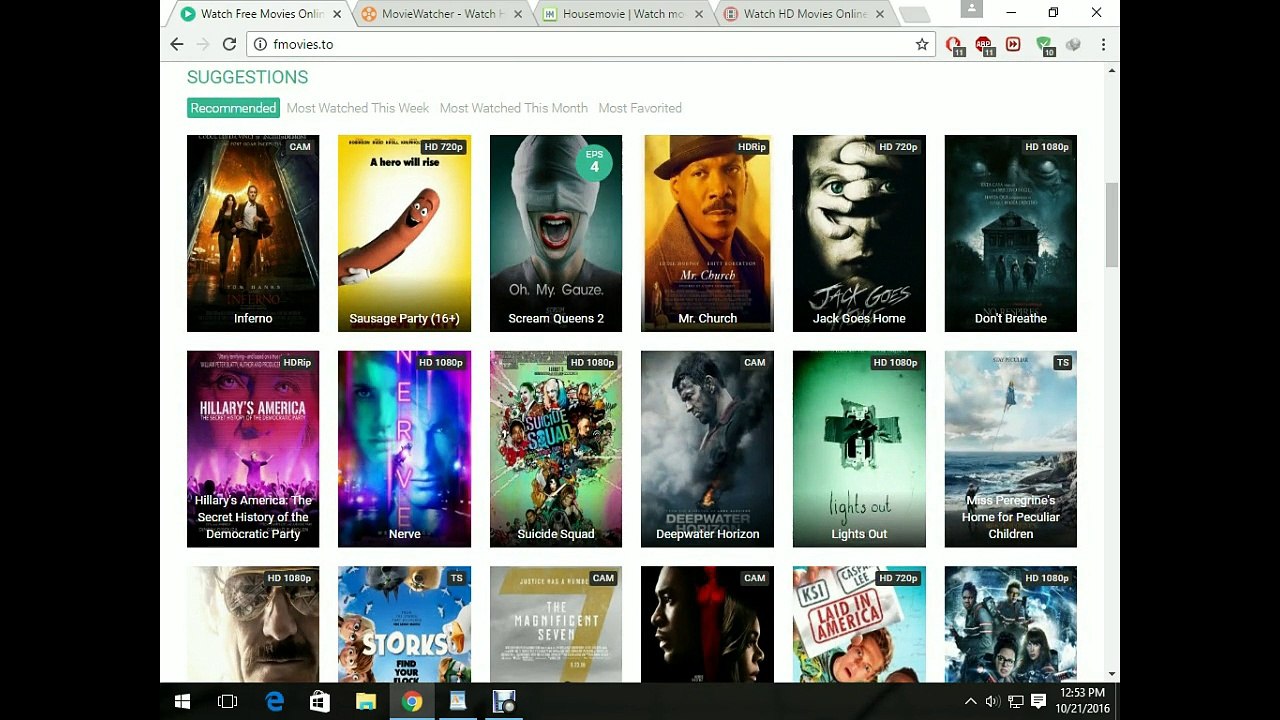
Task: Click the site info icon beside fmovies.to
Action: 260,44
